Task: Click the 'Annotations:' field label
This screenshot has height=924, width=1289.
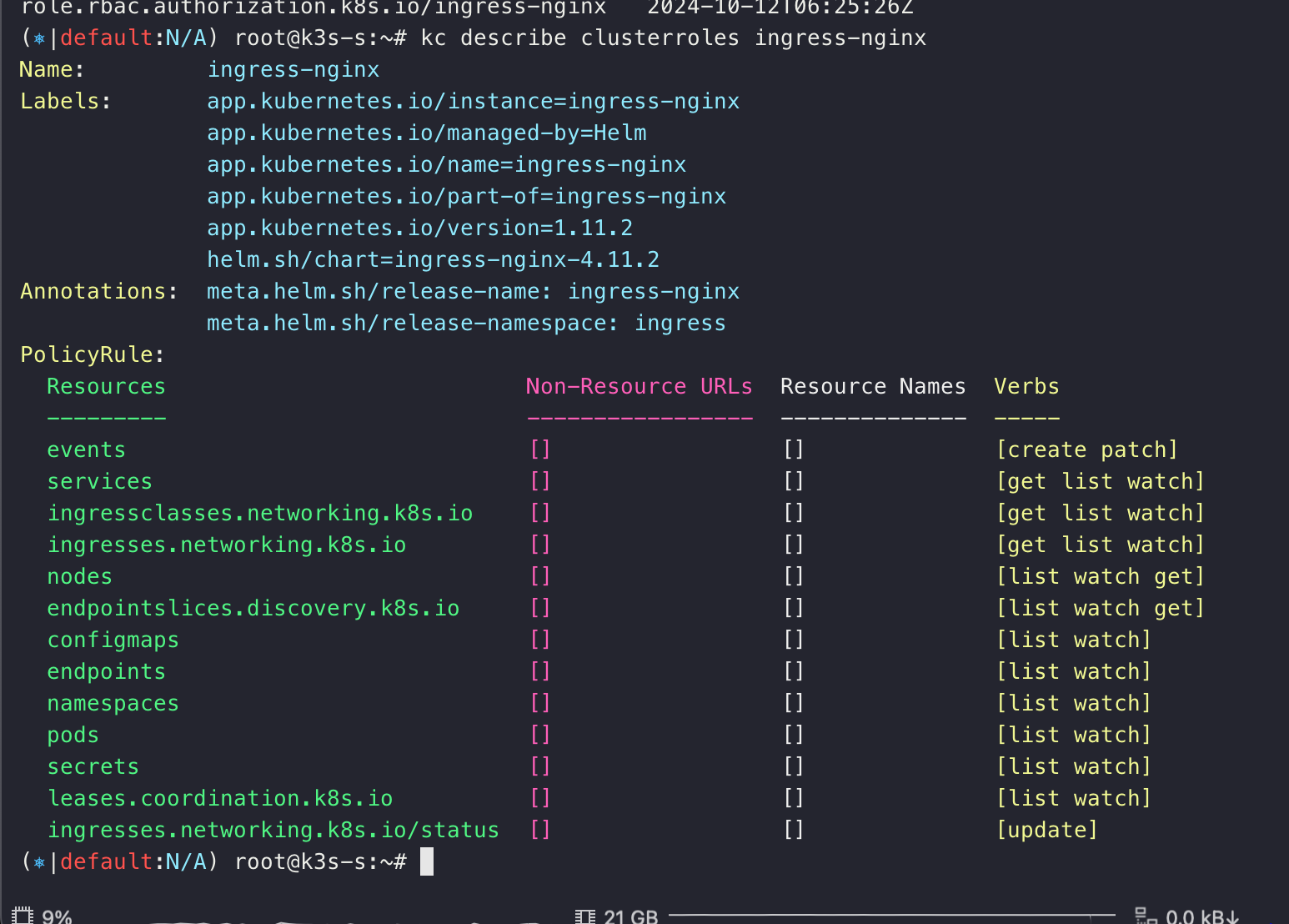Action: click(x=98, y=292)
